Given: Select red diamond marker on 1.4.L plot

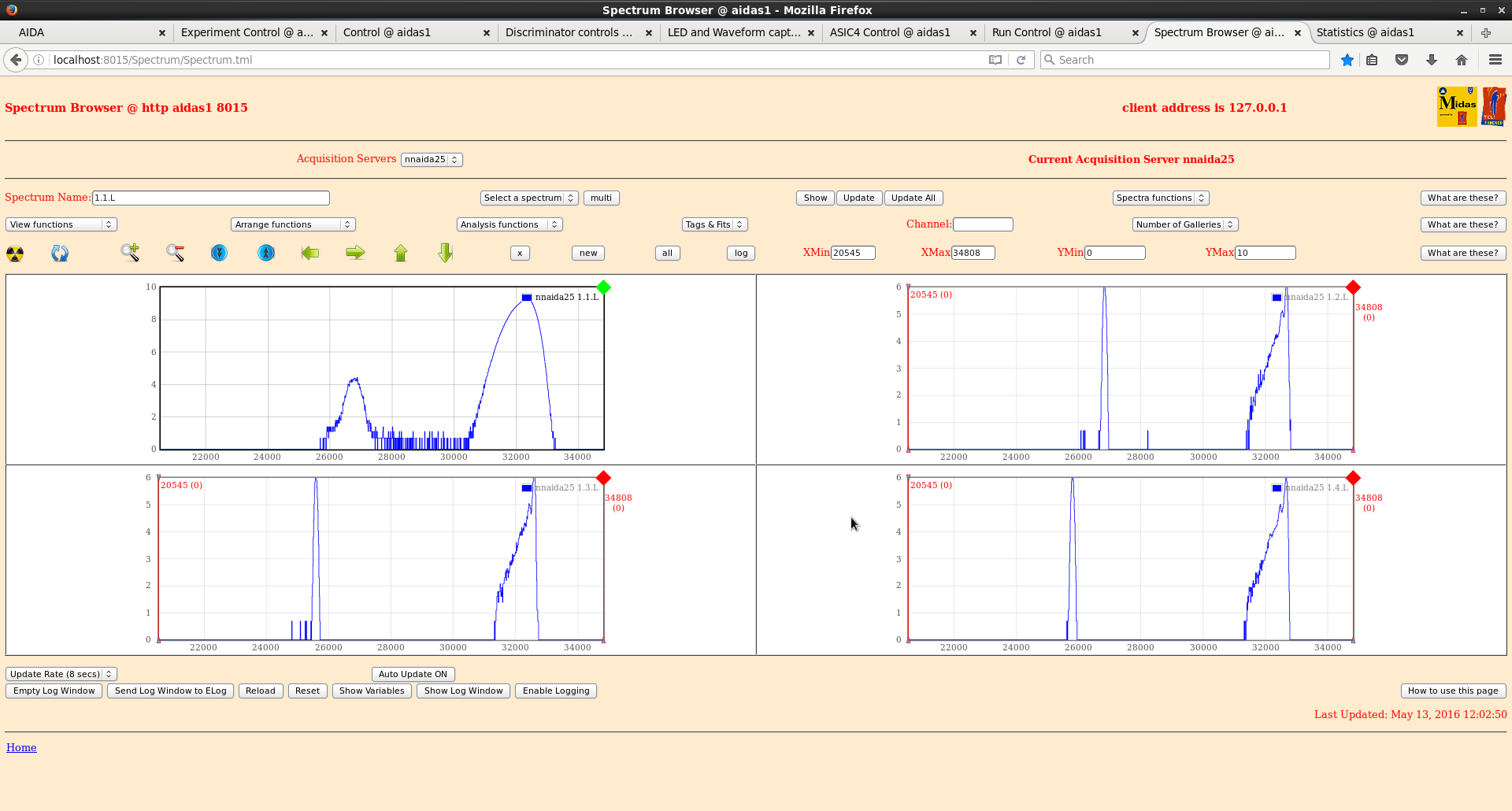Looking at the screenshot, I should (1353, 478).
